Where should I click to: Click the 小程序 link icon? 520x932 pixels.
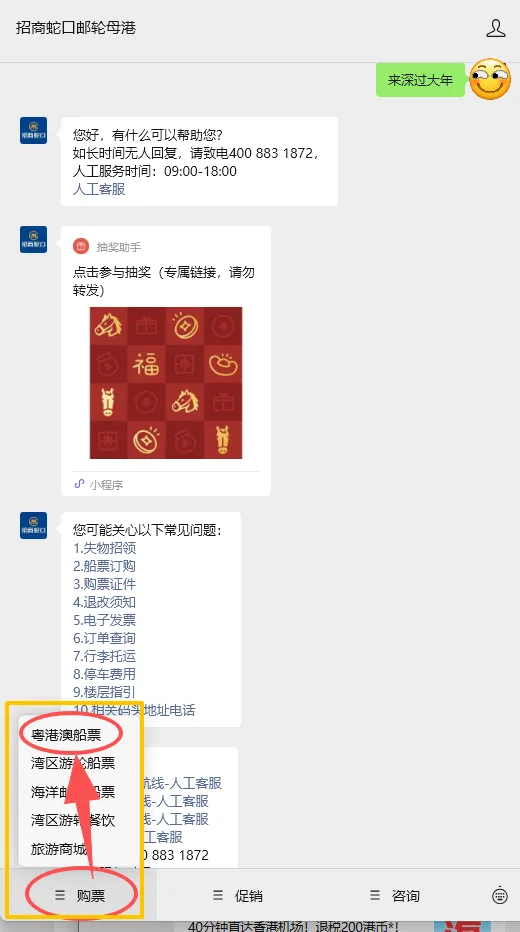(x=79, y=484)
